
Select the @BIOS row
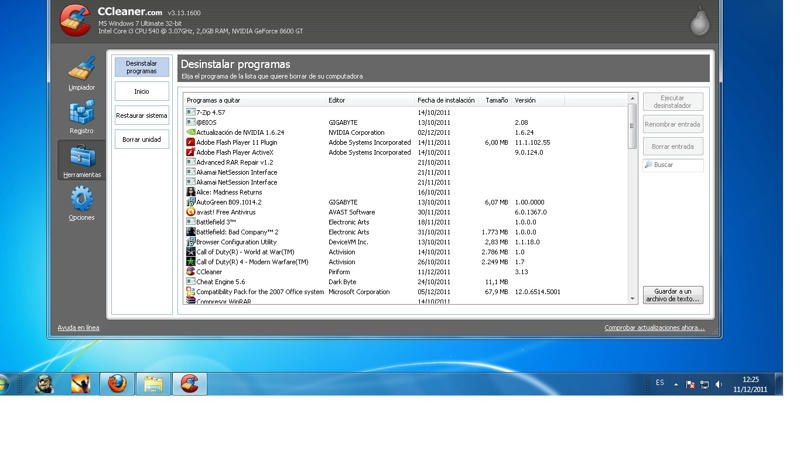(x=406, y=122)
